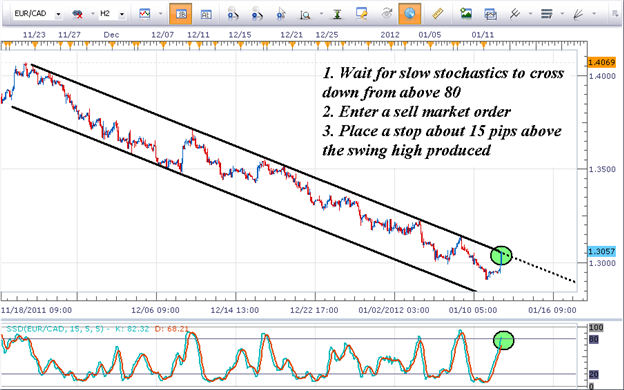Select the cursor pointer tool icon
Viewport: 624px width, 390px height.
(x=281, y=14)
